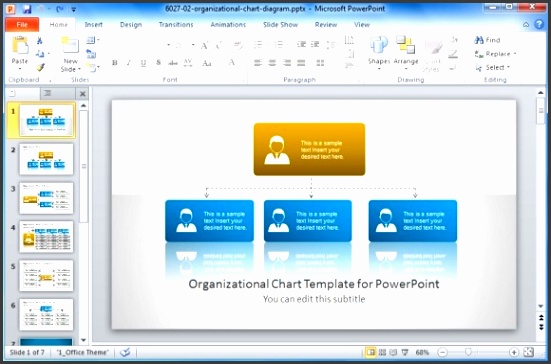The image size is (551, 364).
Task: Click the Font Color A icon
Action: (x=232, y=63)
